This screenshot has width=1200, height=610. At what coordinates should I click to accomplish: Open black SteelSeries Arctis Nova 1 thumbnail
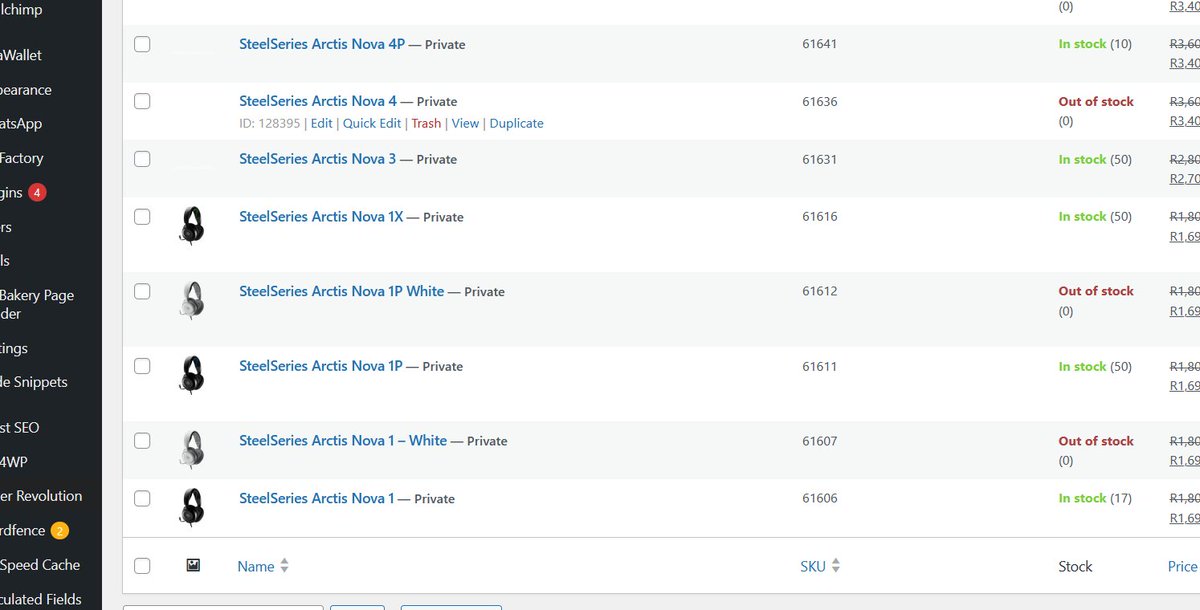pos(192,507)
